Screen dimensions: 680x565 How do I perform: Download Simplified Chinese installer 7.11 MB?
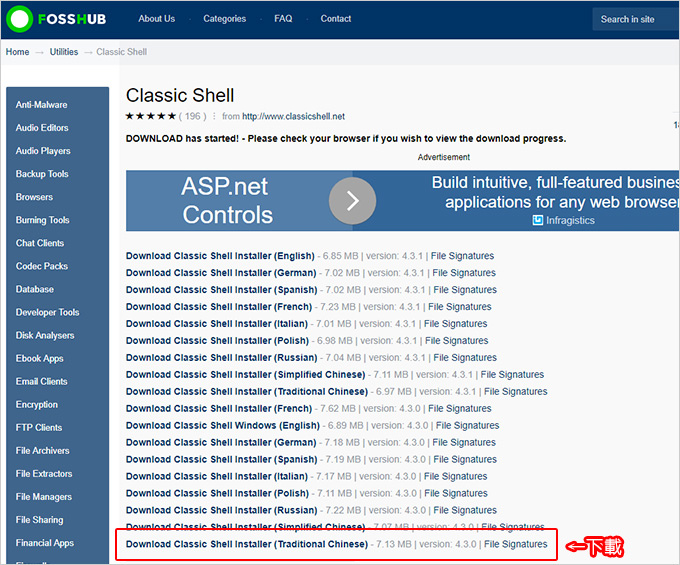[245, 374]
